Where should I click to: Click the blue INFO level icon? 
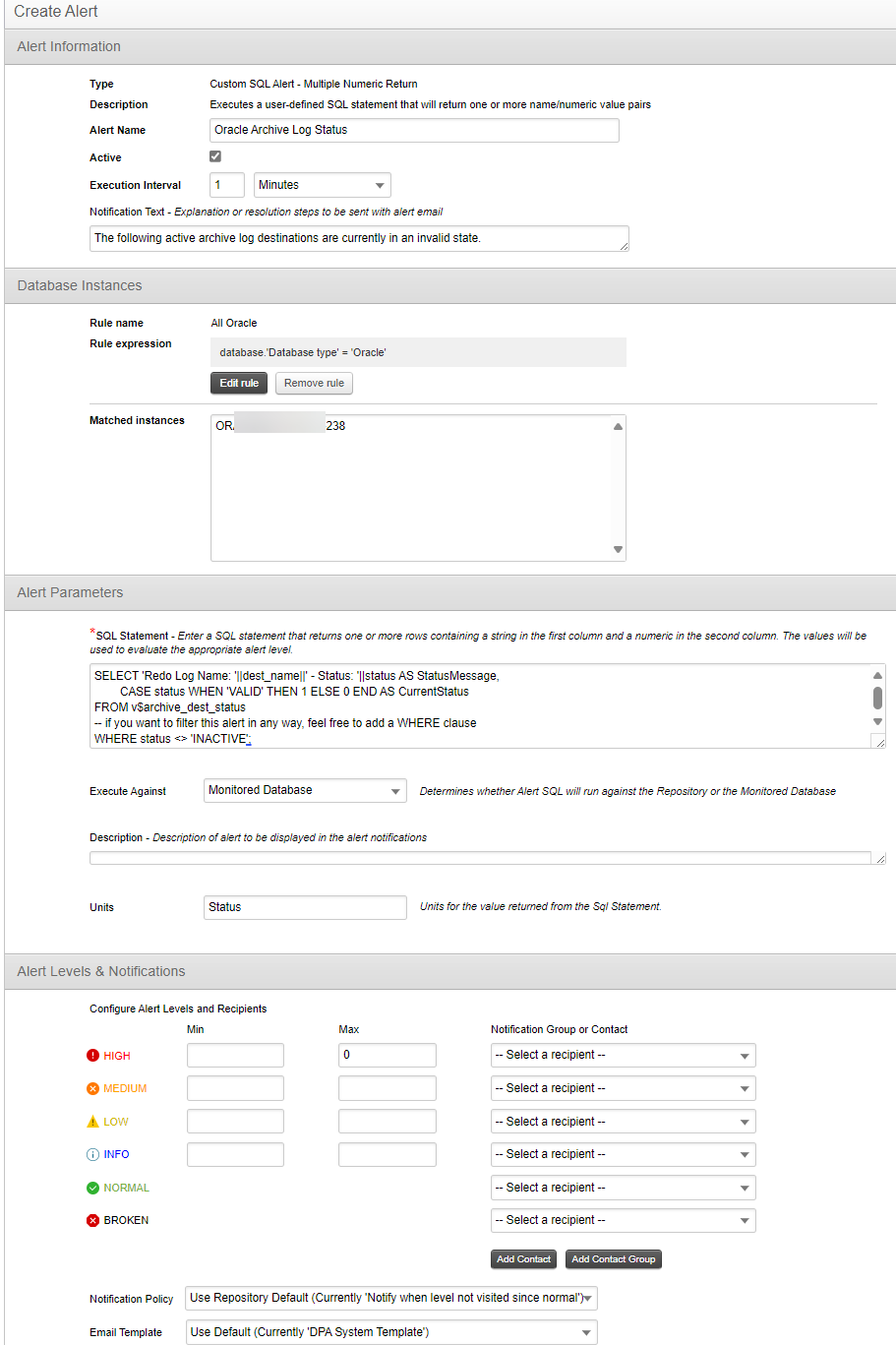click(93, 1154)
